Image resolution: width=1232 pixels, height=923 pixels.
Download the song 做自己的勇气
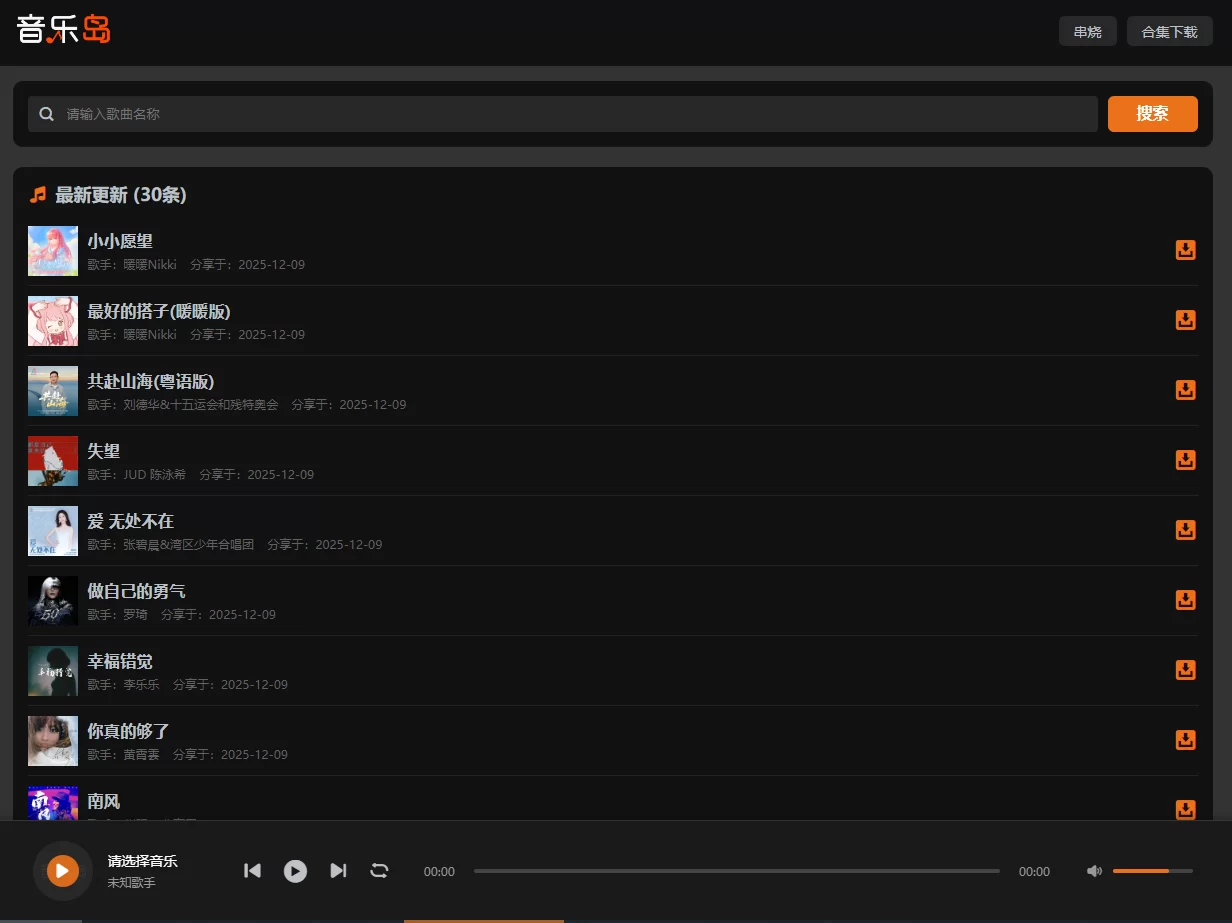point(1185,600)
